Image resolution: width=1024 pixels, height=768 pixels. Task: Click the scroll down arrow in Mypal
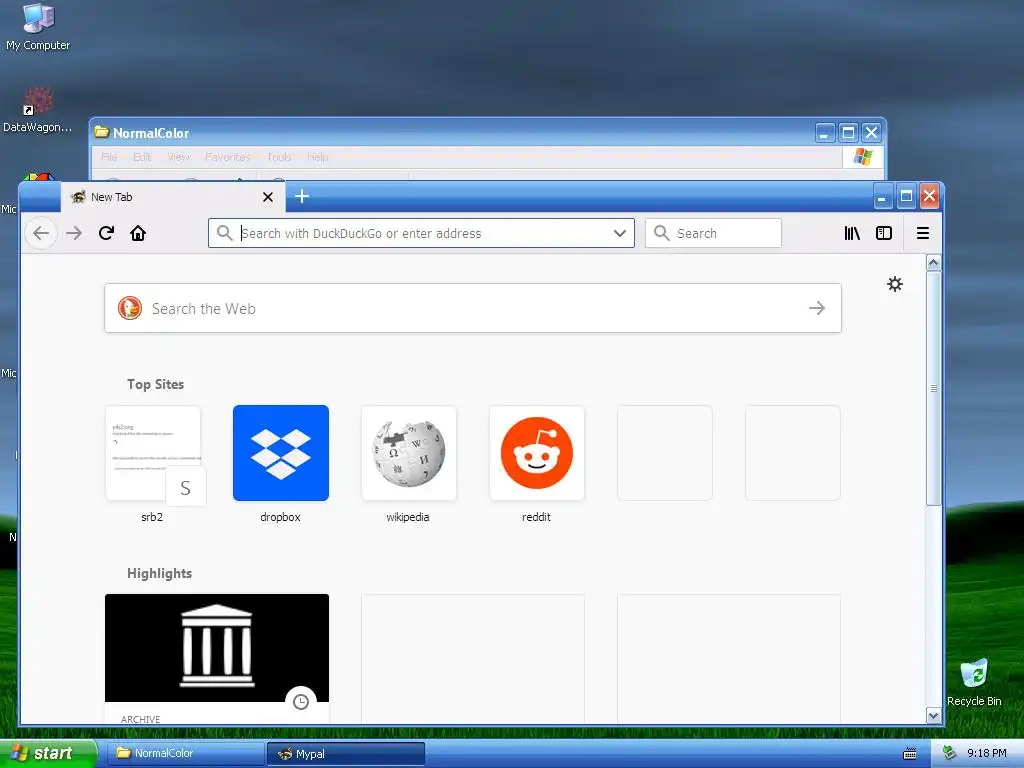[x=934, y=716]
